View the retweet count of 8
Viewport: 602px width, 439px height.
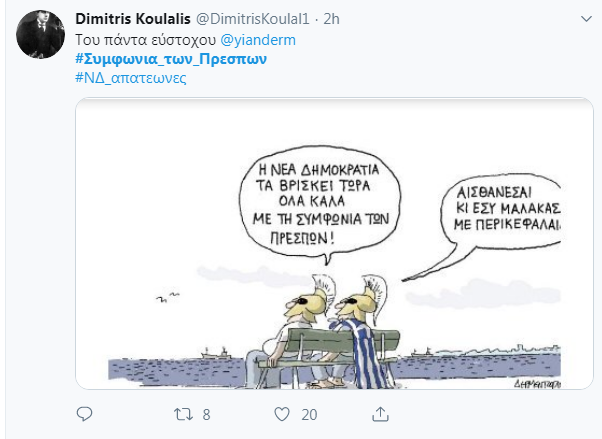click(x=206, y=415)
